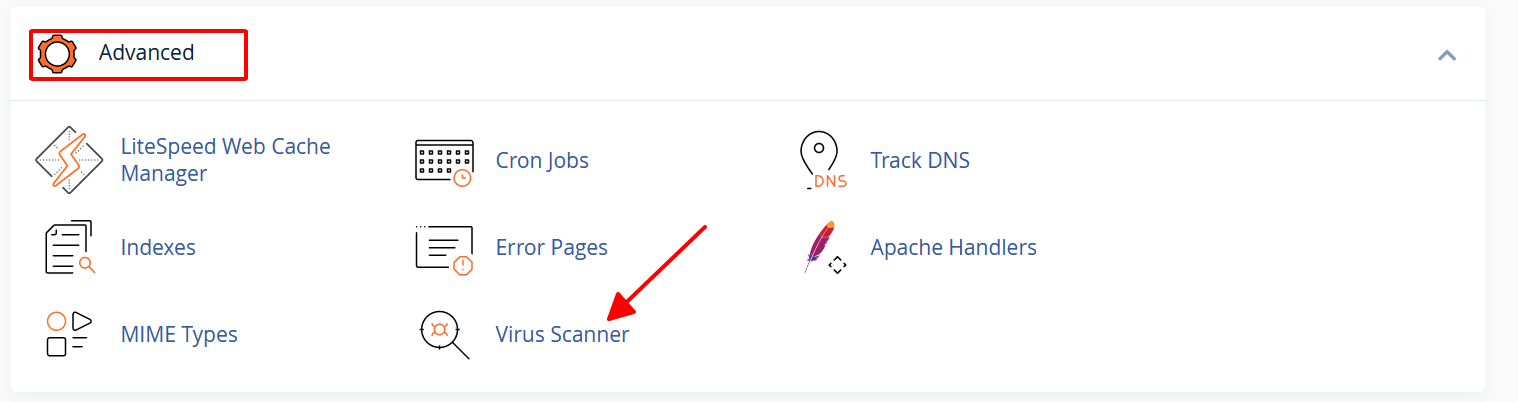Select the Track DNS pin icon
The height and width of the screenshot is (402, 1518).
pyautogui.click(x=824, y=161)
